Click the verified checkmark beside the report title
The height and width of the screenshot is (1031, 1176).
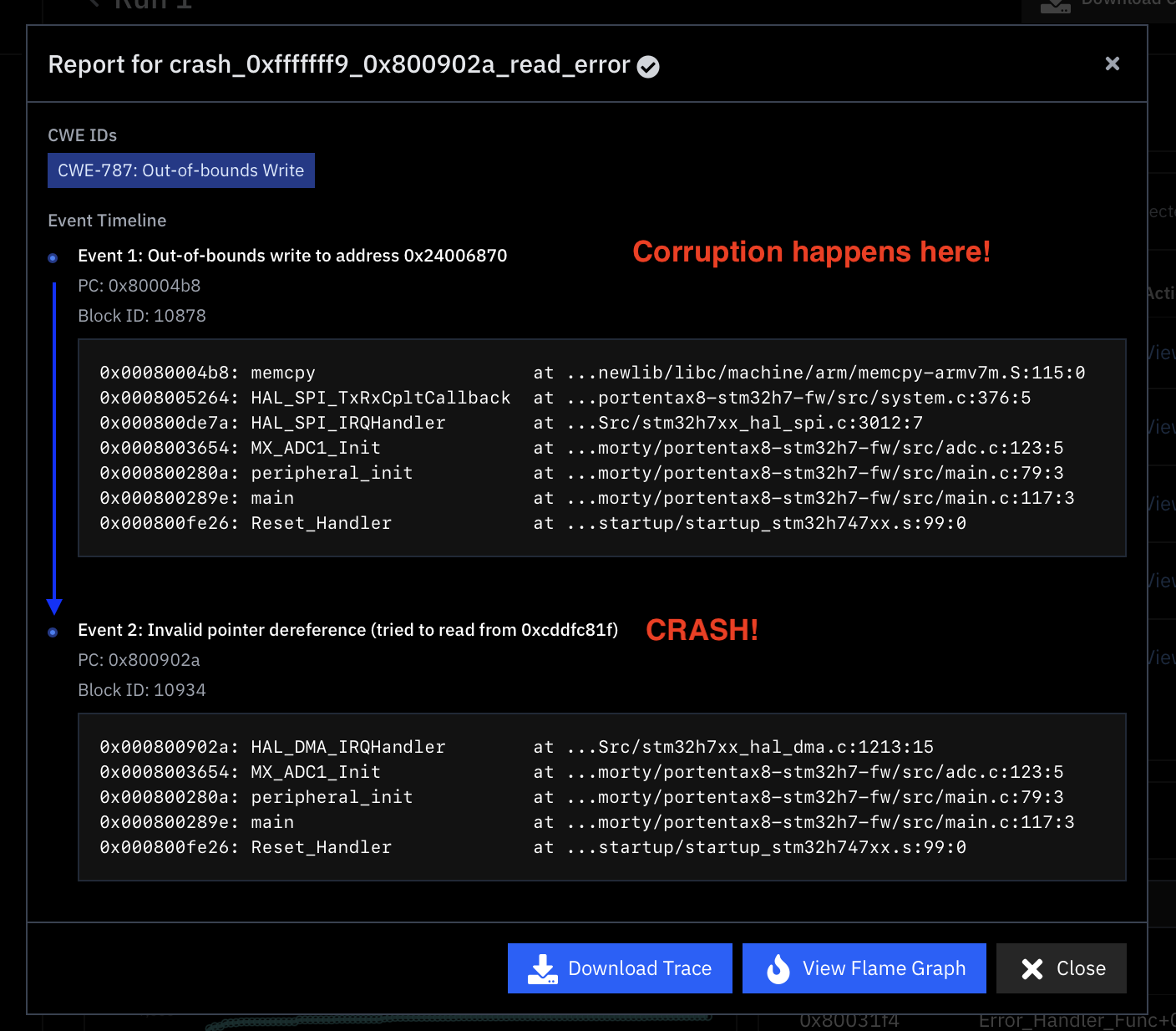coord(648,66)
